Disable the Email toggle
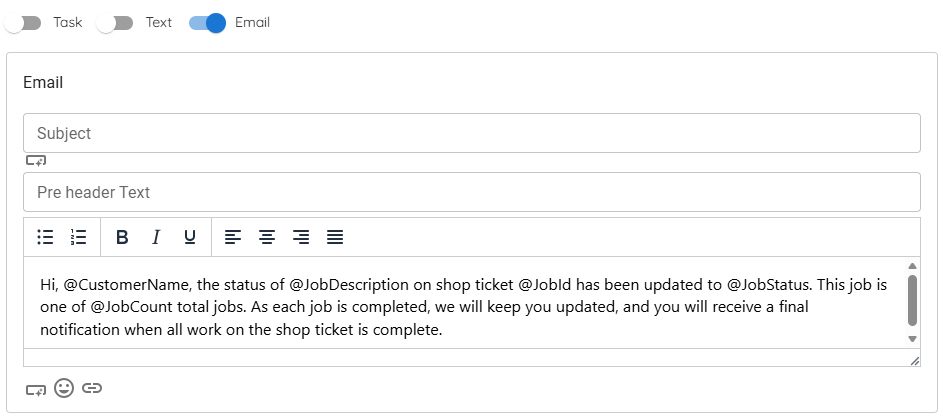Viewport: 943px width, 420px height. (208, 22)
